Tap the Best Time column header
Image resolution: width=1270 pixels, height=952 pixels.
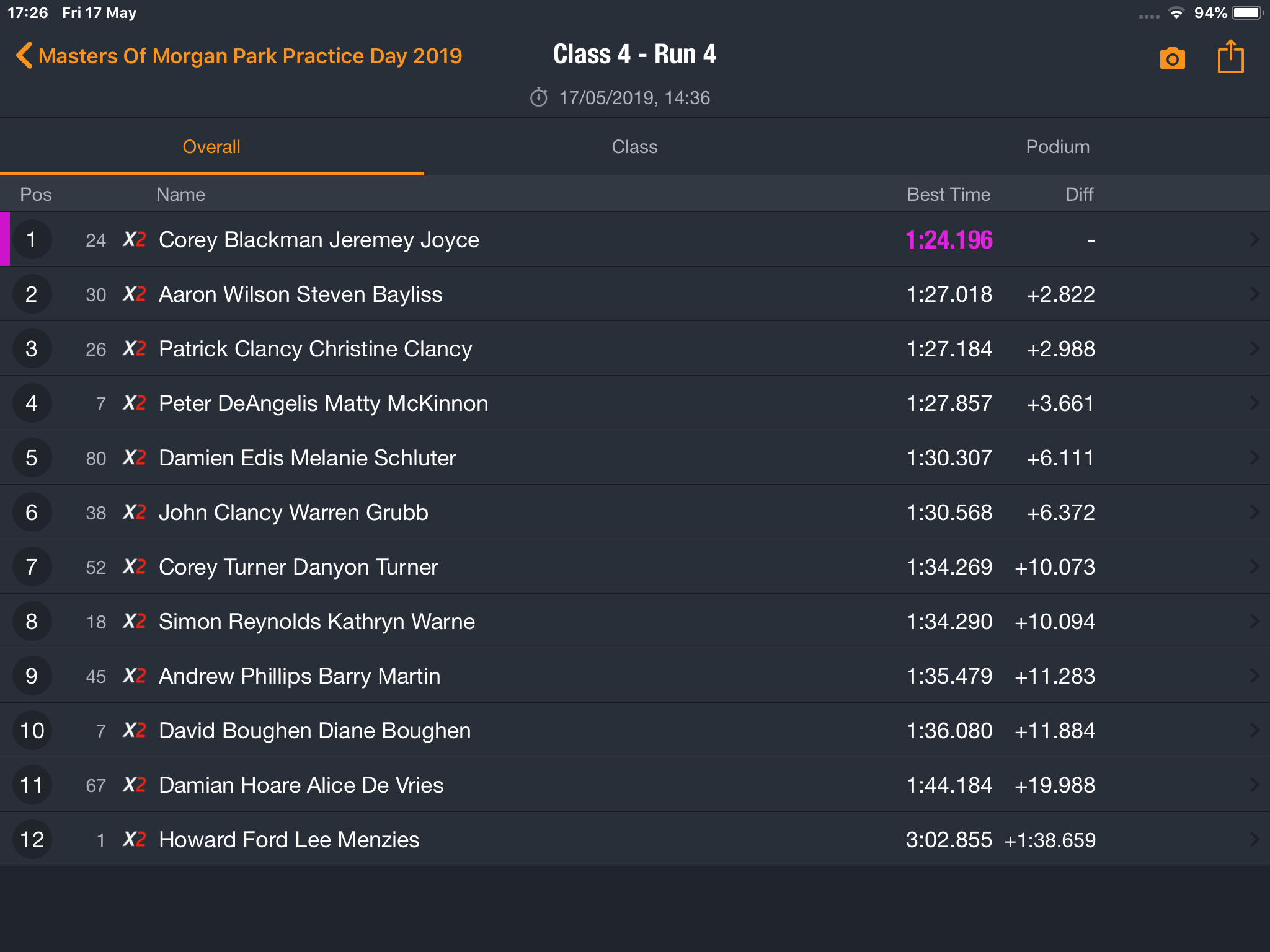pos(948,195)
